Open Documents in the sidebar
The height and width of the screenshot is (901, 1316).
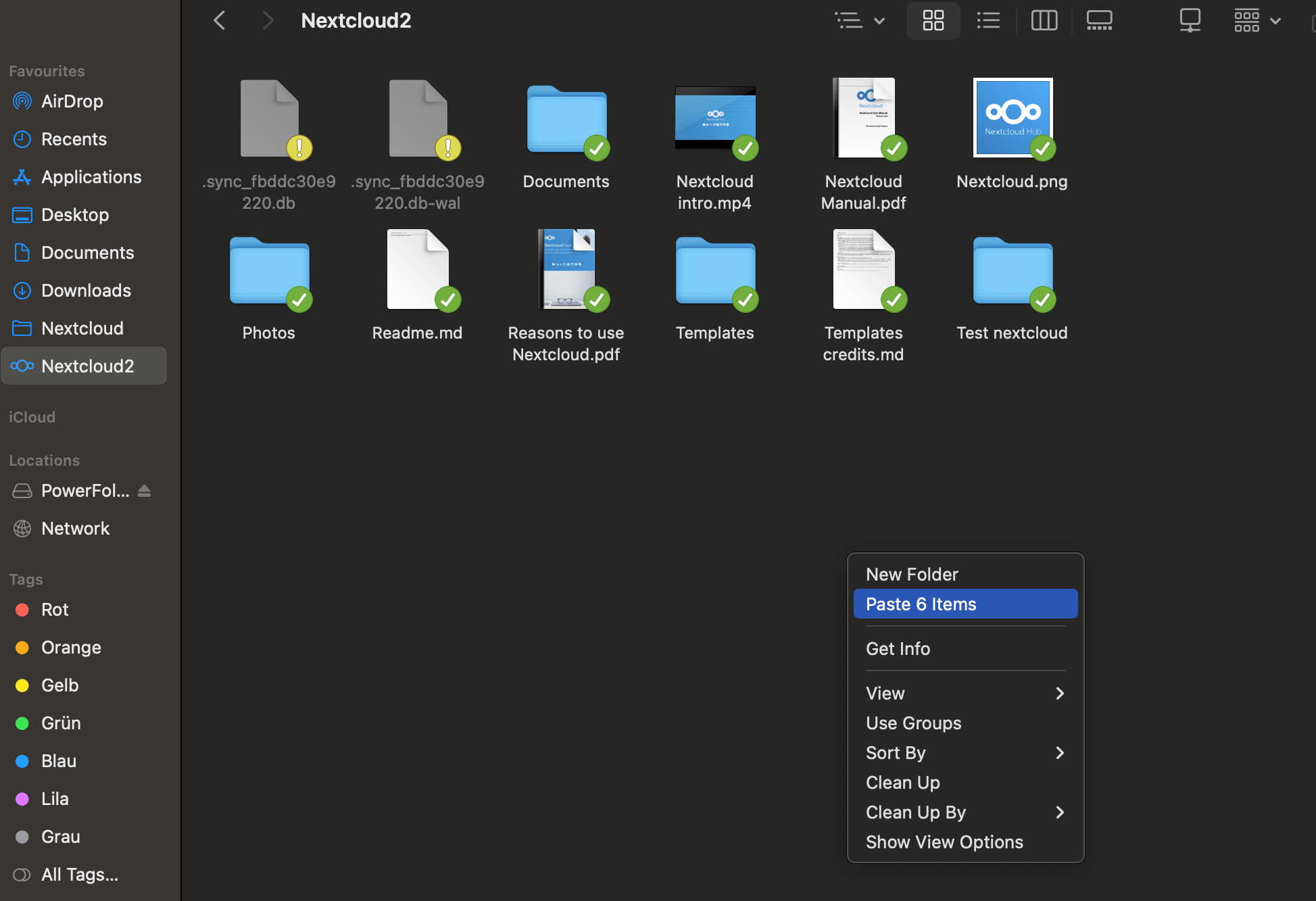[x=84, y=253]
